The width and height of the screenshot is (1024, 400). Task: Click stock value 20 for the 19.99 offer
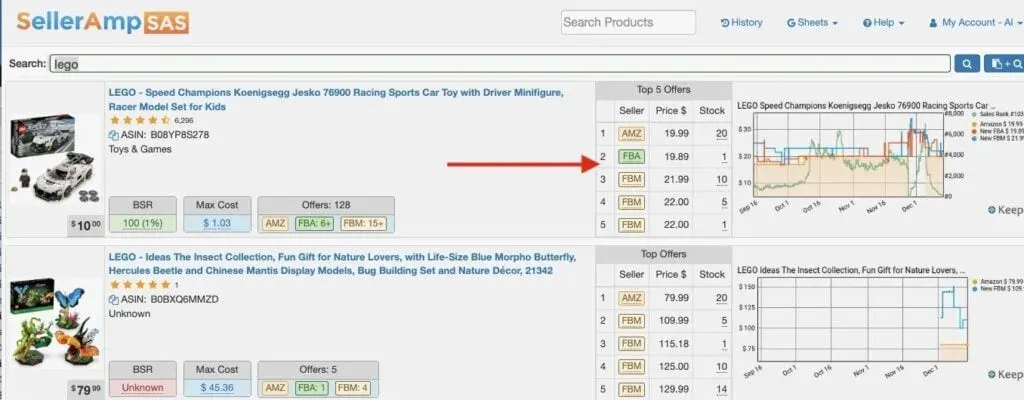click(721, 134)
